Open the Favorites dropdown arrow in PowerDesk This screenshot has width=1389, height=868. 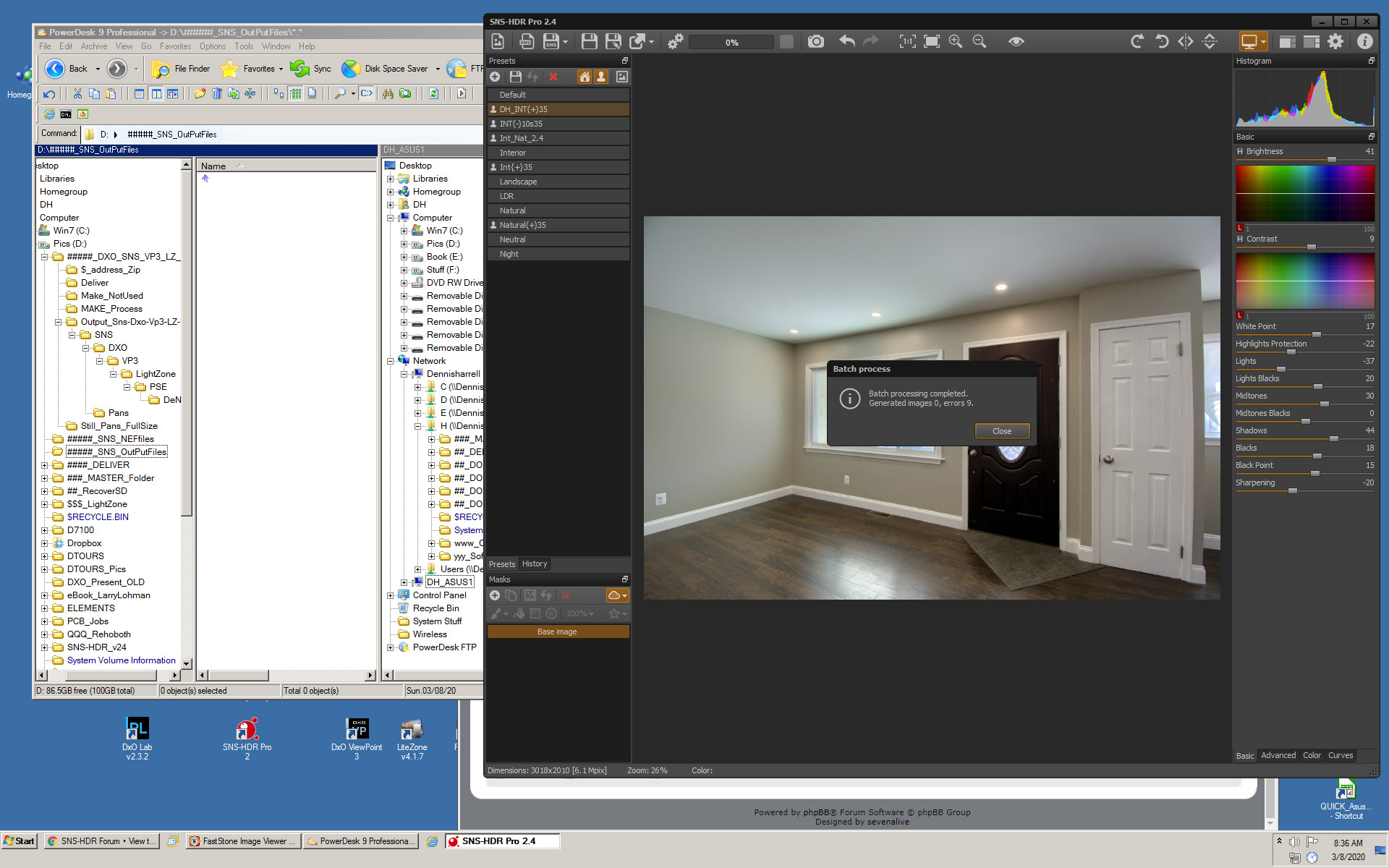click(x=281, y=69)
